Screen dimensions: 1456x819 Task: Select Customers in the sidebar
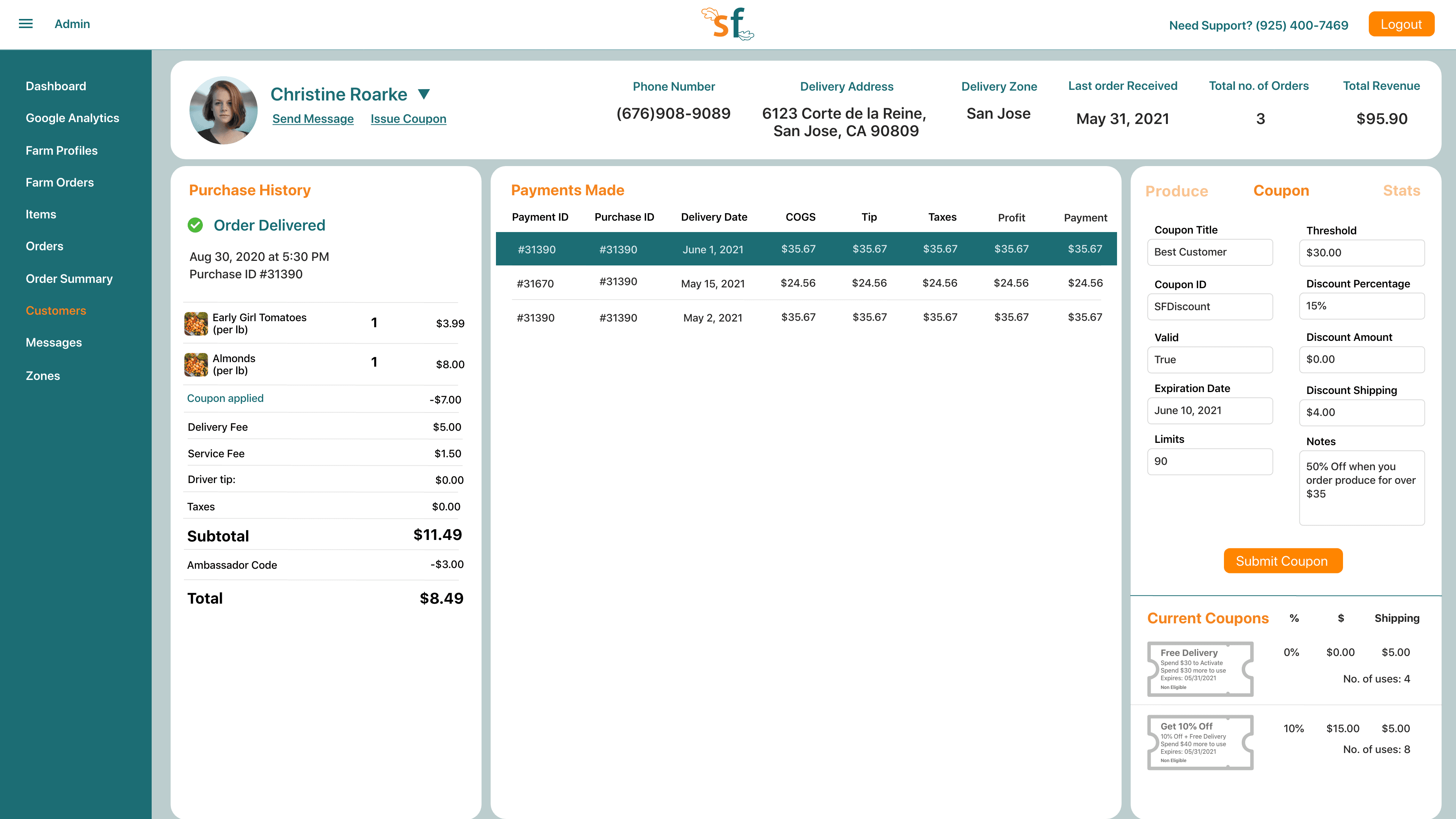[56, 310]
